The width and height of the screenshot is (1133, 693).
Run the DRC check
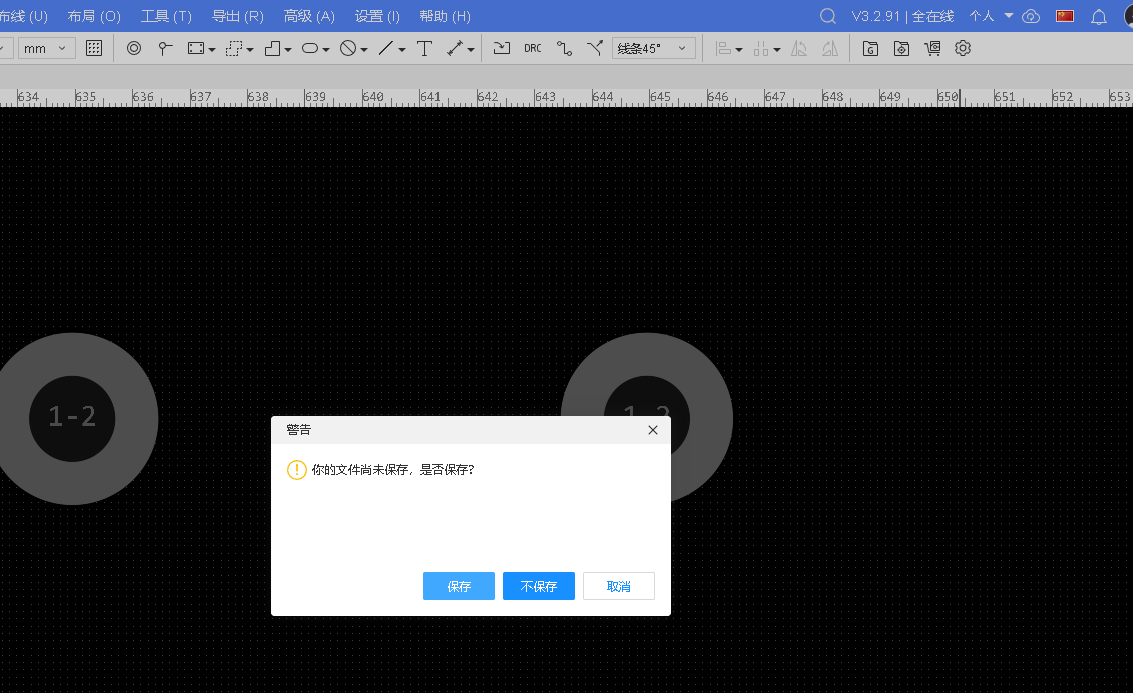[x=533, y=48]
